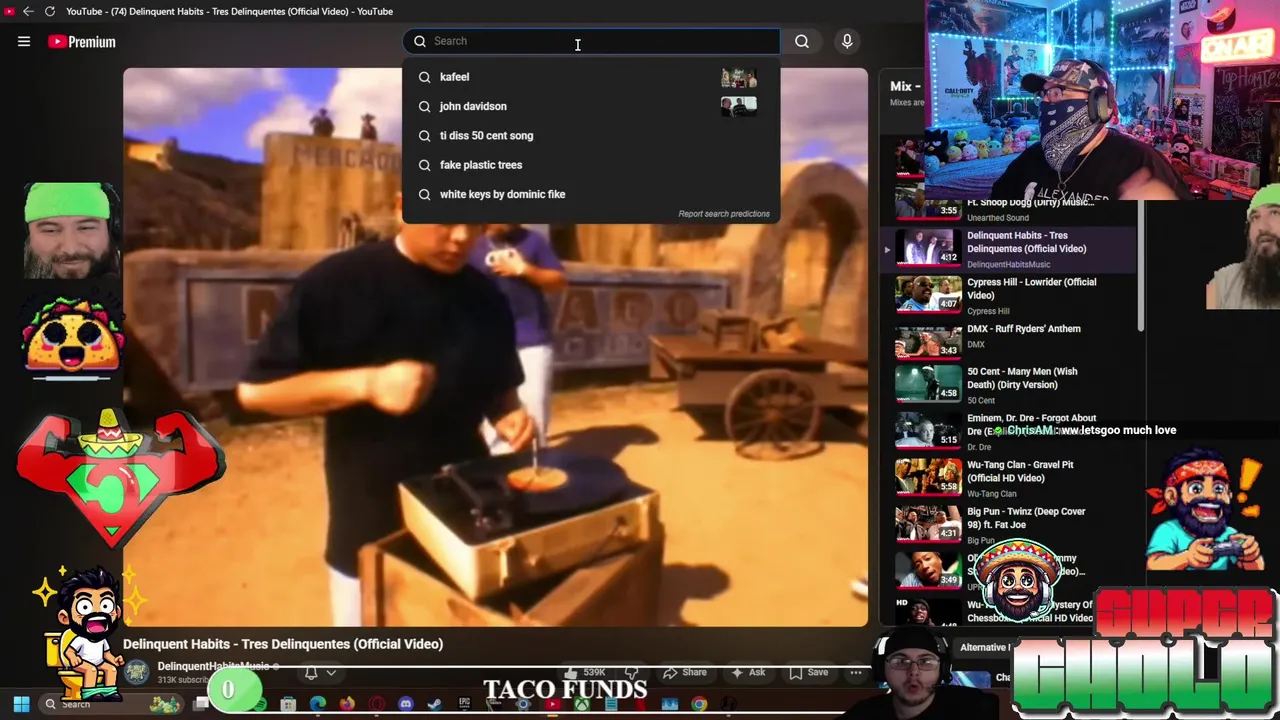Screen dimensions: 1280x720
Task: Open the Windows Start menu
Action: [21, 704]
